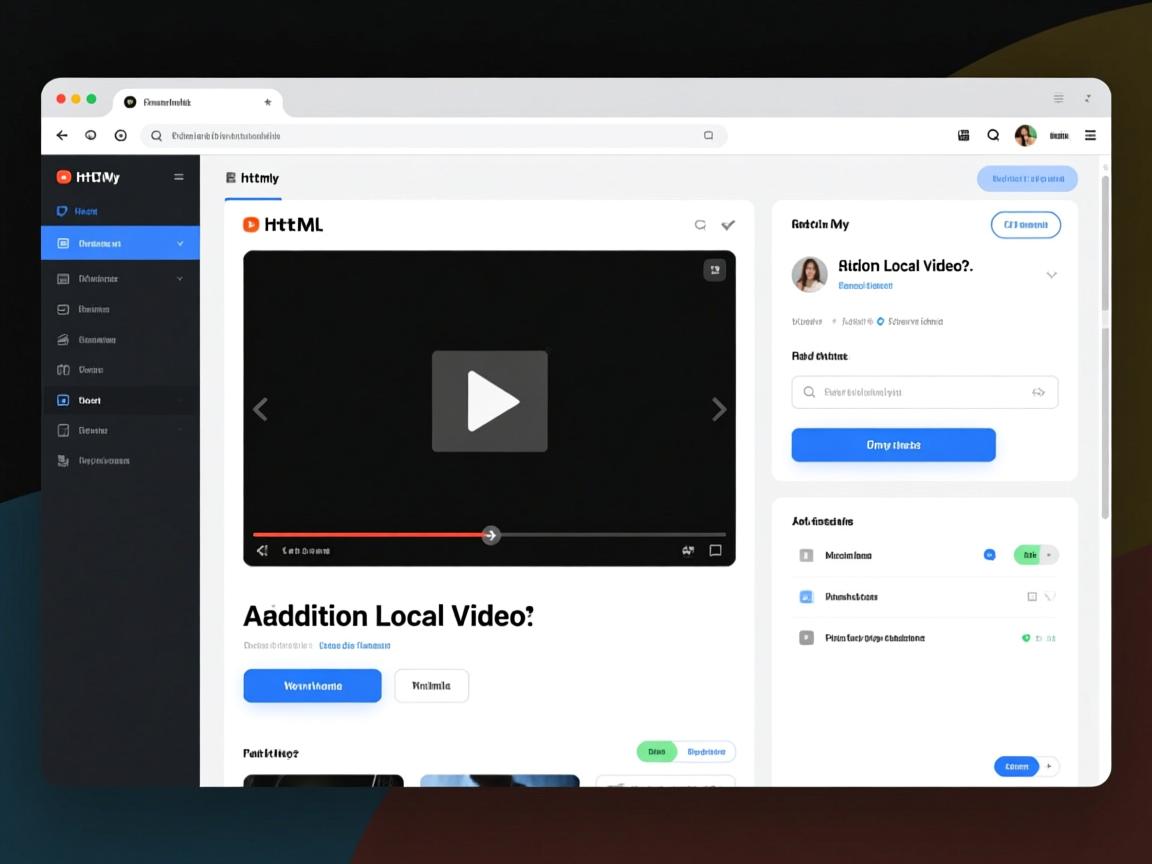The height and width of the screenshot is (864, 1152).
Task: Click the checkmark icon in the HttML card header
Action: 728,225
